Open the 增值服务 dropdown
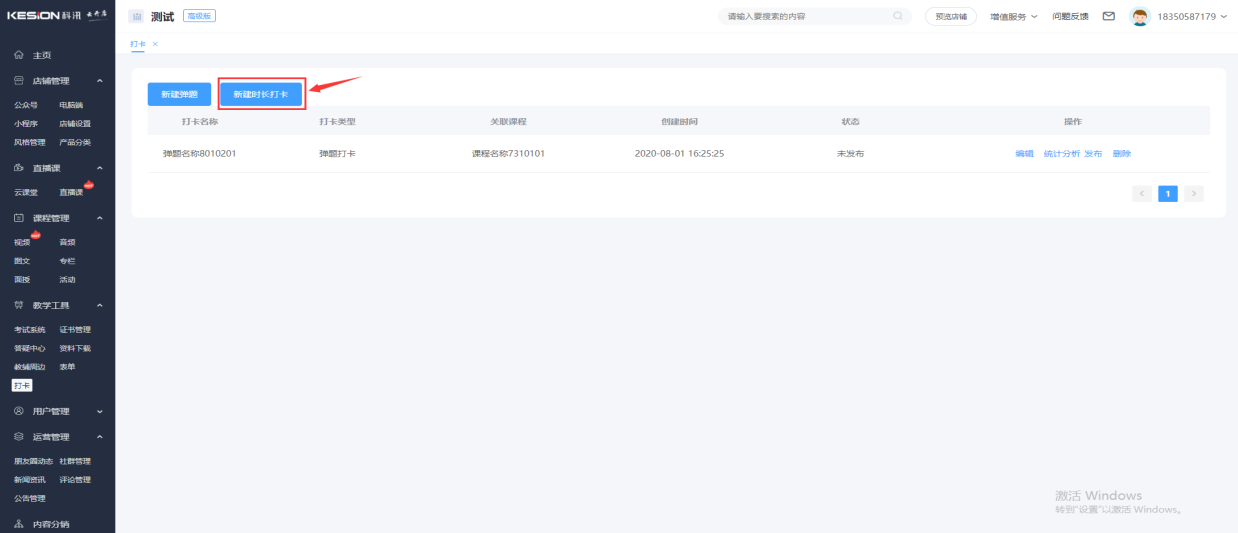The image size is (1238, 533). (x=1013, y=17)
